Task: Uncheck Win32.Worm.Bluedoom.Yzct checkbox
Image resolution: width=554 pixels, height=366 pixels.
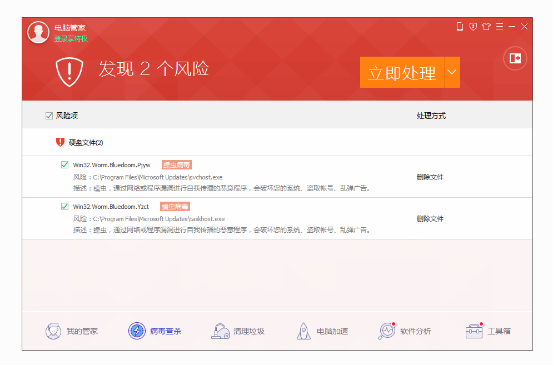Action: coord(64,206)
